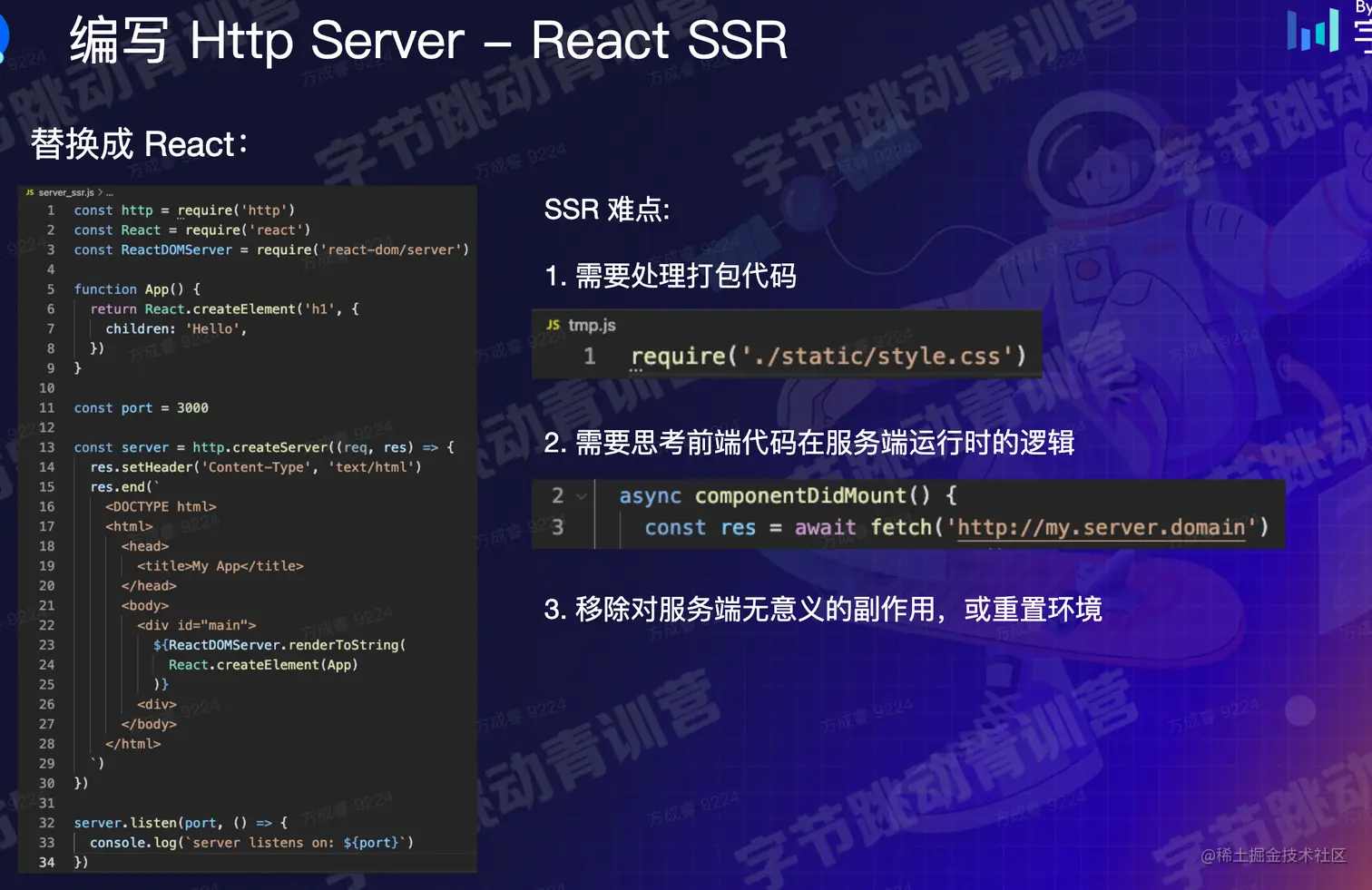The width and height of the screenshot is (1372, 890).
Task: Click the JS file icon beside server_ssr.js
Action: coord(30,192)
